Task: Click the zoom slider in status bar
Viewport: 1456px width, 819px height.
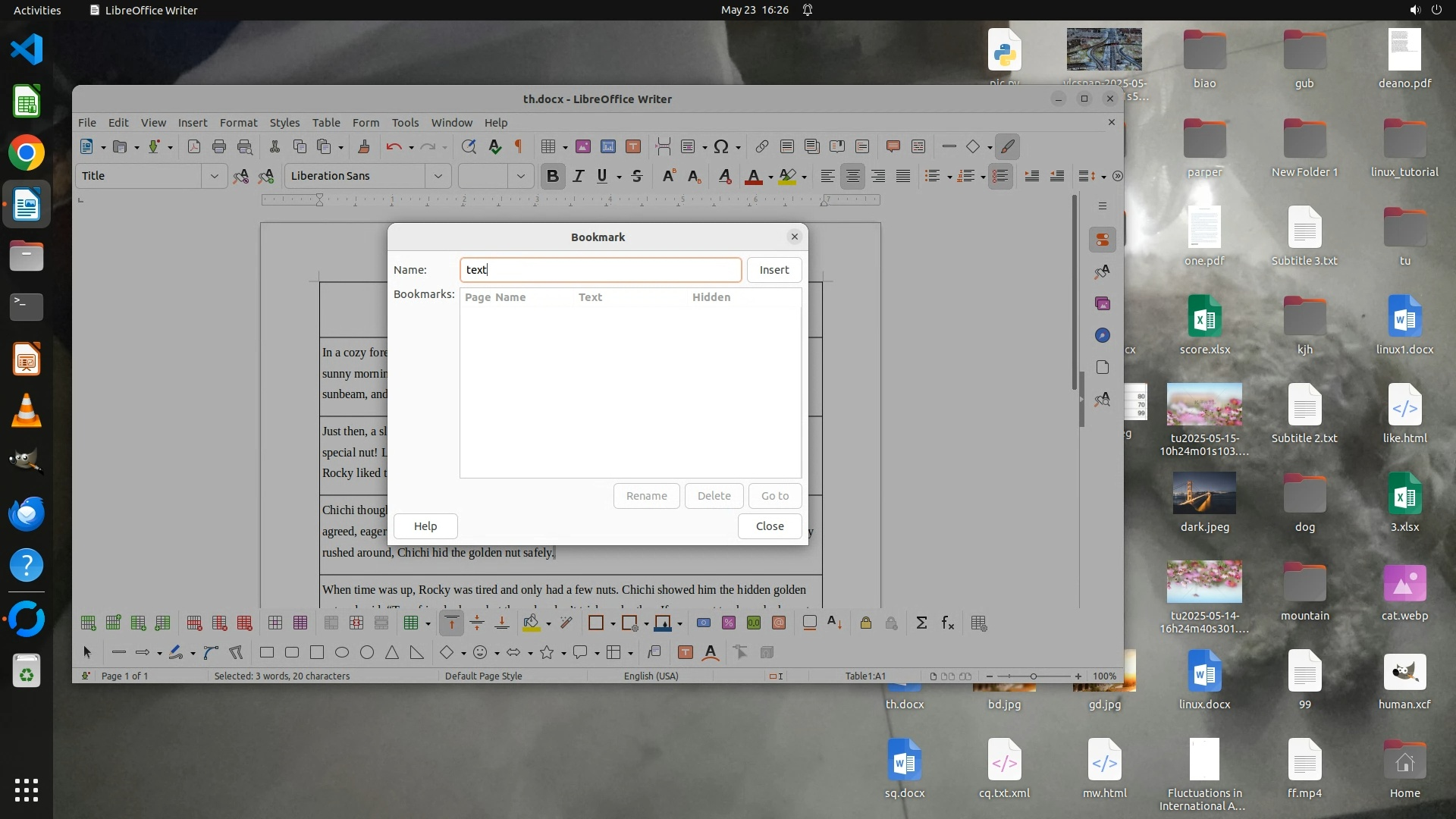Action: click(x=1033, y=676)
